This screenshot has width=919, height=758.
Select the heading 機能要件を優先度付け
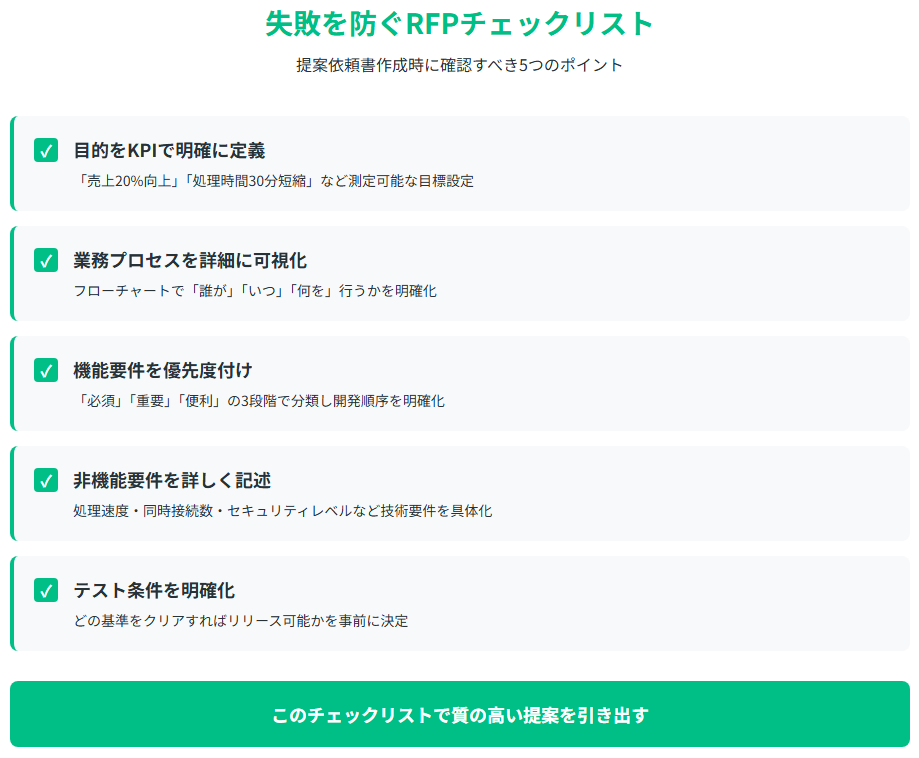pos(163,371)
